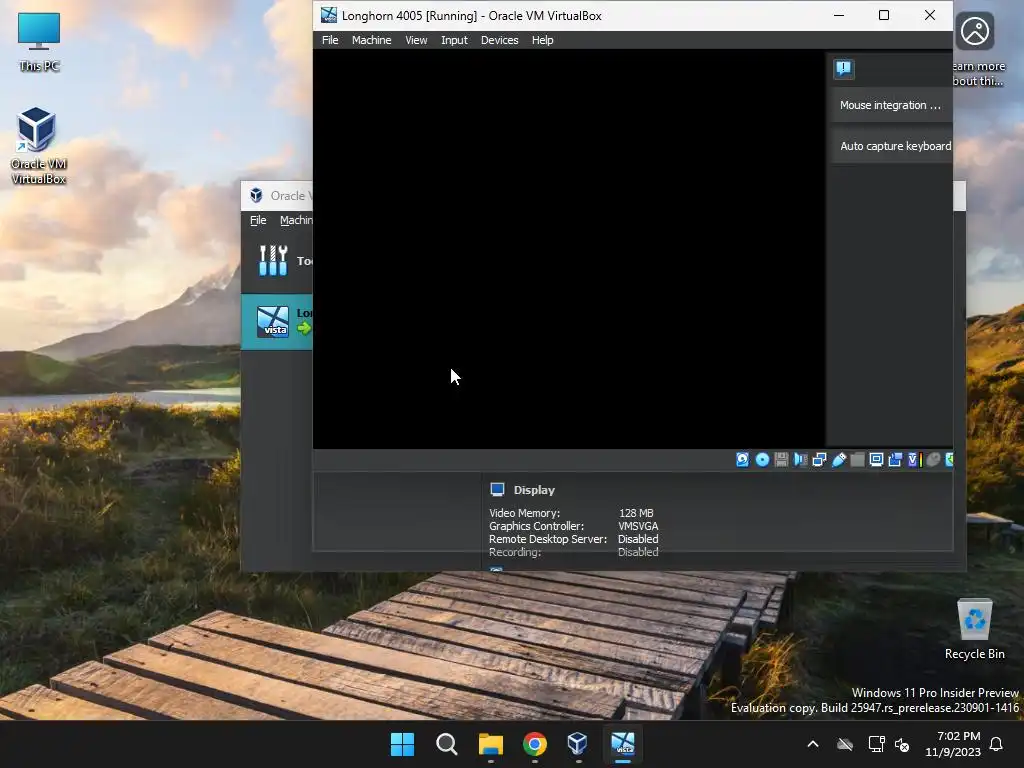Open taskbar Search
The width and height of the screenshot is (1024, 768).
447,744
